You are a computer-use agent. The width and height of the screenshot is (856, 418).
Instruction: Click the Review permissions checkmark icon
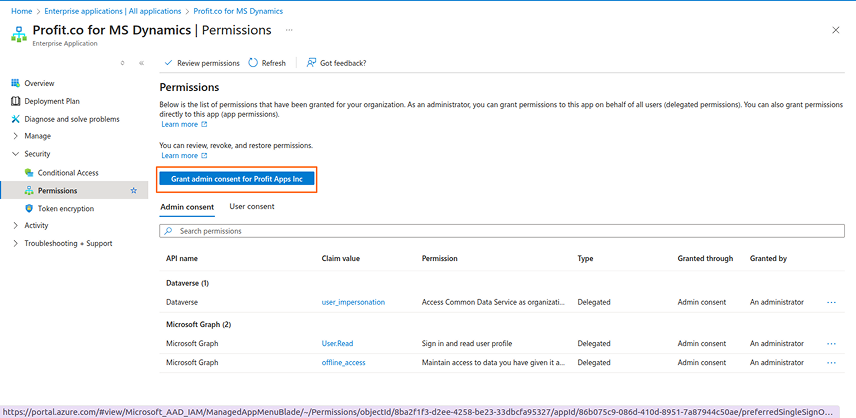168,63
